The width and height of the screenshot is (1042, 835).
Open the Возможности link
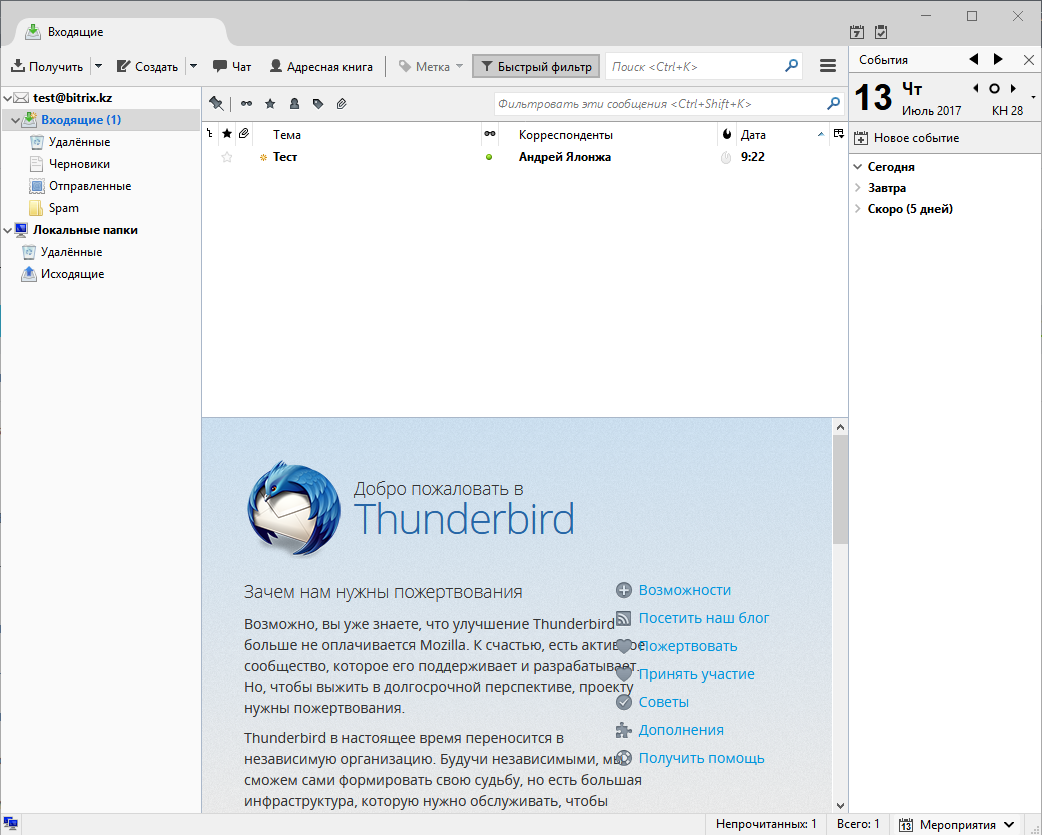tap(684, 590)
